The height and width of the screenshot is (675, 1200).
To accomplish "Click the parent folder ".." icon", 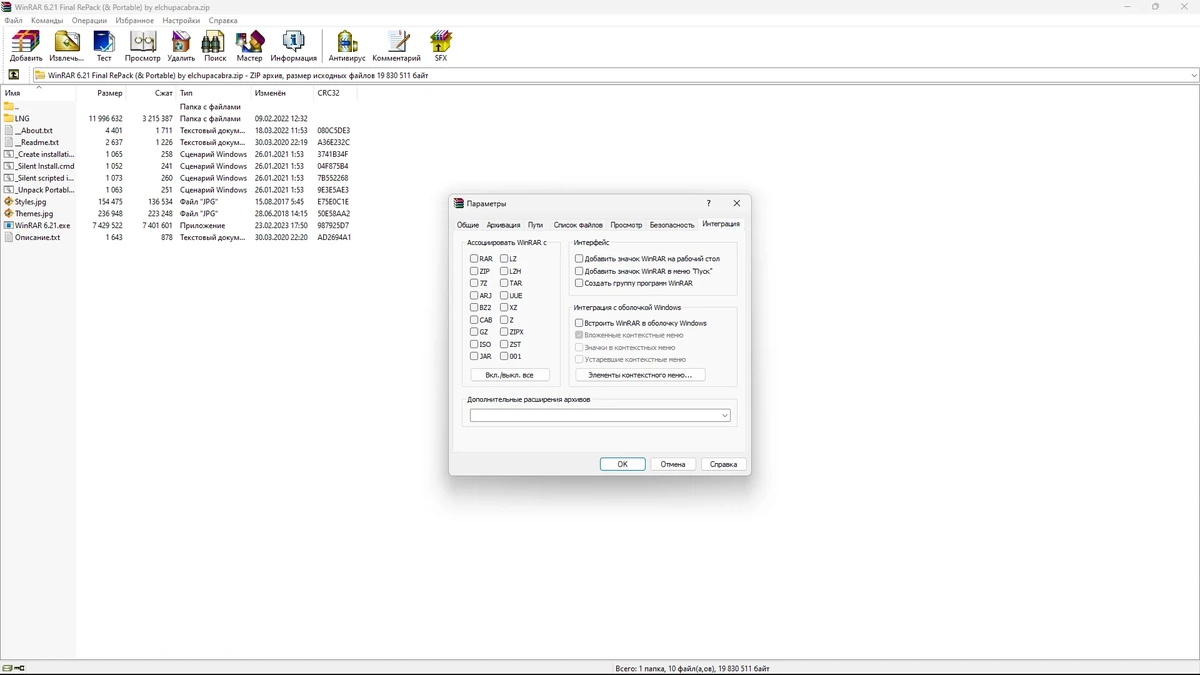I will (9, 106).
